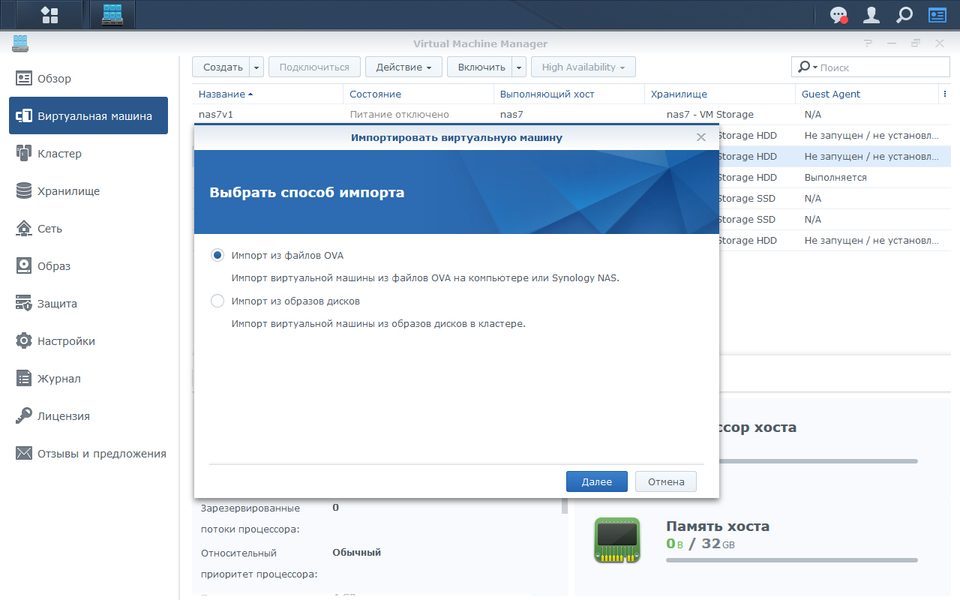Click the Хранилище database icon

[x=24, y=190]
